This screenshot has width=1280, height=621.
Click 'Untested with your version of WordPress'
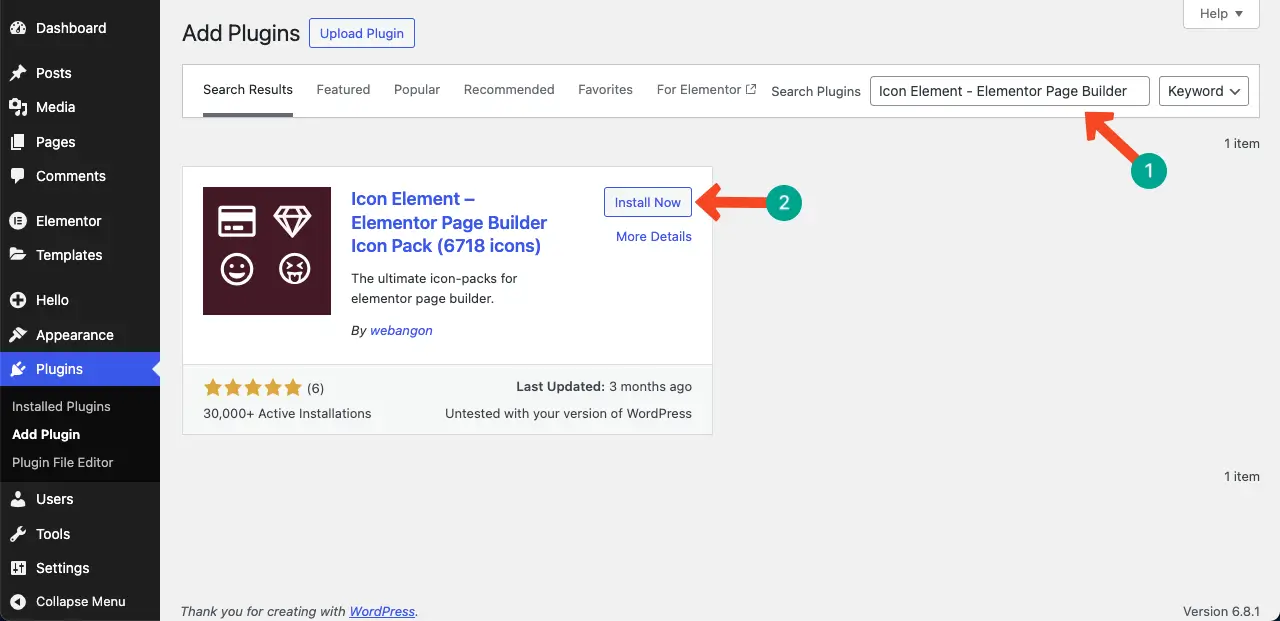click(568, 414)
